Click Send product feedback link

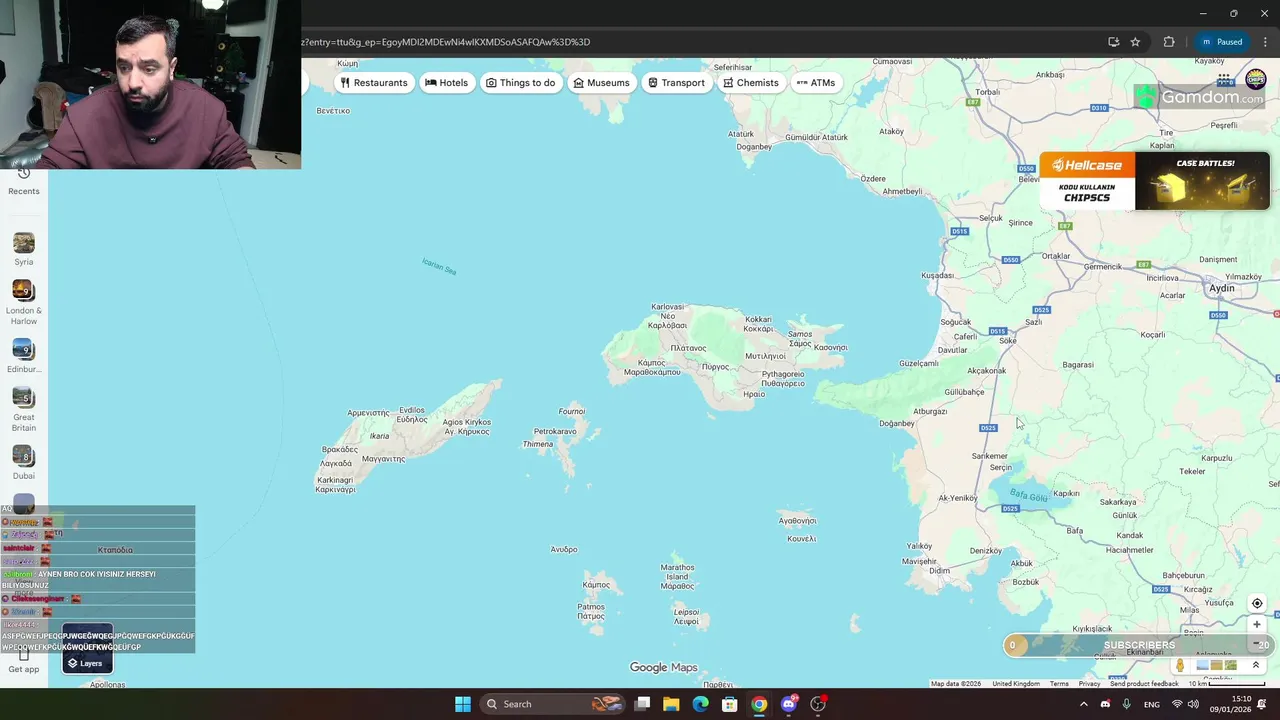tap(1144, 684)
